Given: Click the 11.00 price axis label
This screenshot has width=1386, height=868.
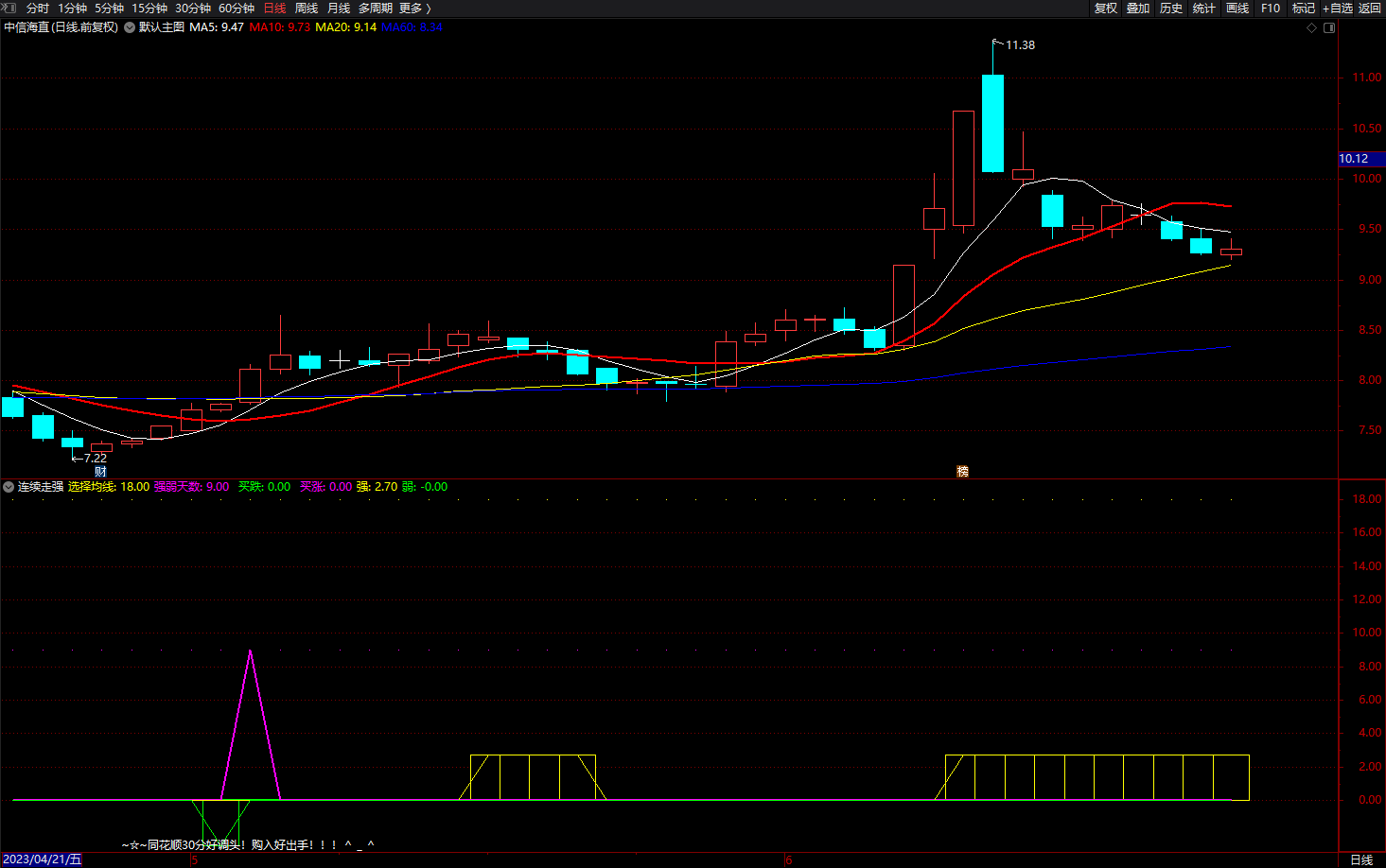Looking at the screenshot, I should pos(1366,78).
